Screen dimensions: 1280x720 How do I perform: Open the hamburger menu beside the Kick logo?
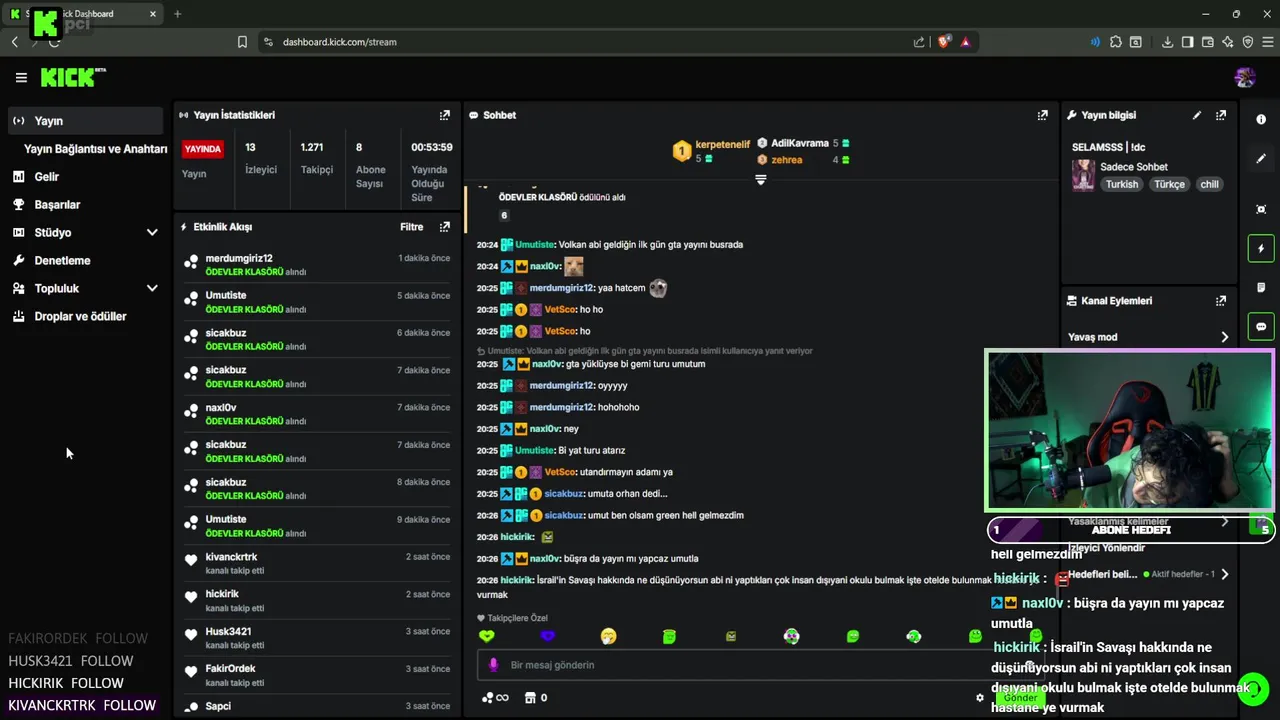click(x=21, y=77)
